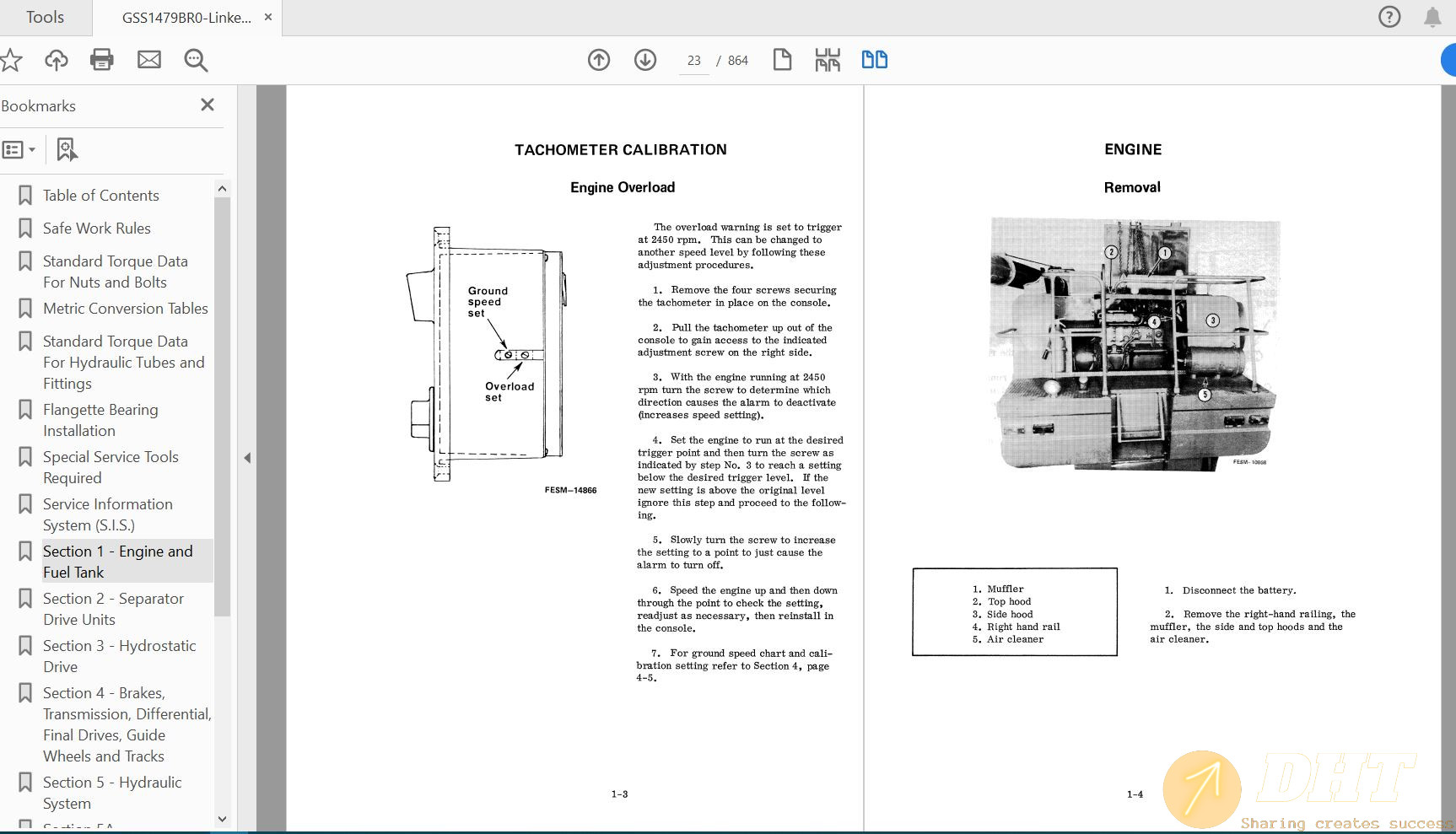Click the page number input field
1456x834 pixels.
[x=693, y=61]
